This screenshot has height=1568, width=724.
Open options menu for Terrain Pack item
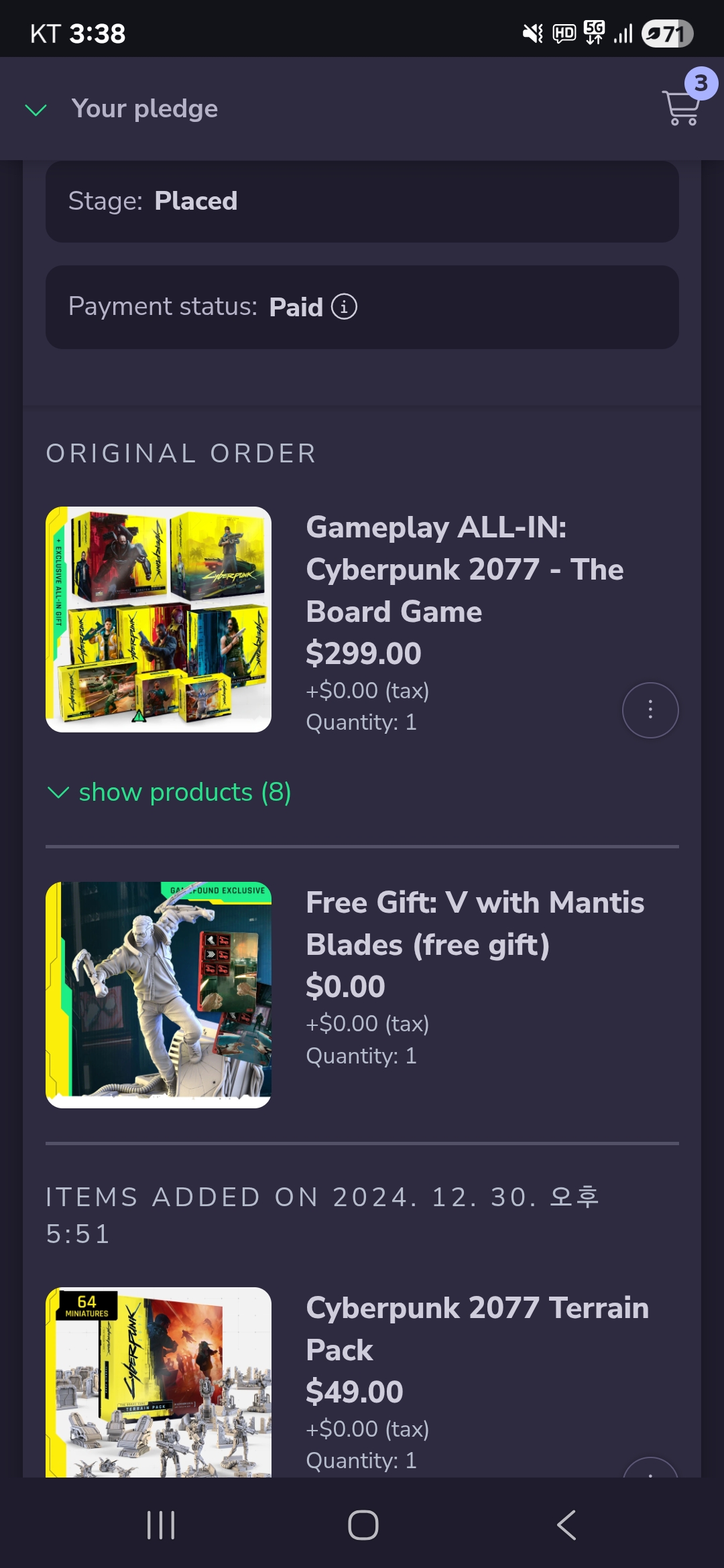click(x=650, y=1467)
